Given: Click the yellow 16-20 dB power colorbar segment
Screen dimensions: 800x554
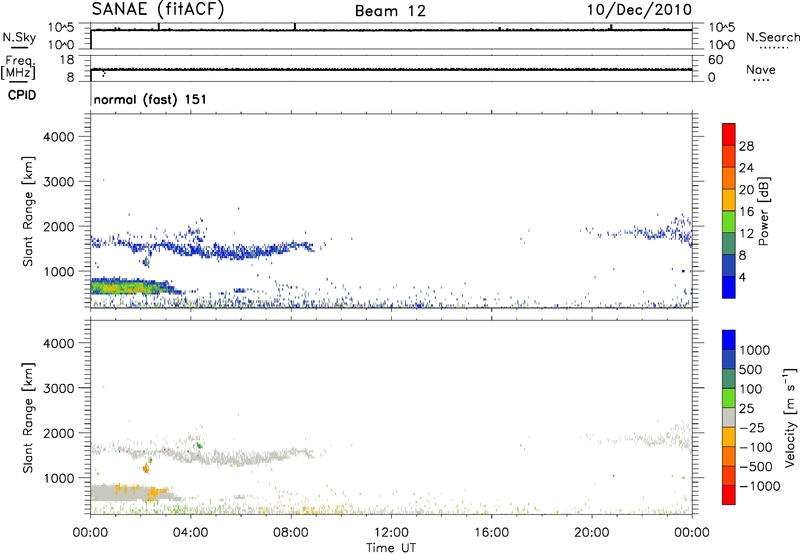Looking at the screenshot, I should click(x=729, y=199).
